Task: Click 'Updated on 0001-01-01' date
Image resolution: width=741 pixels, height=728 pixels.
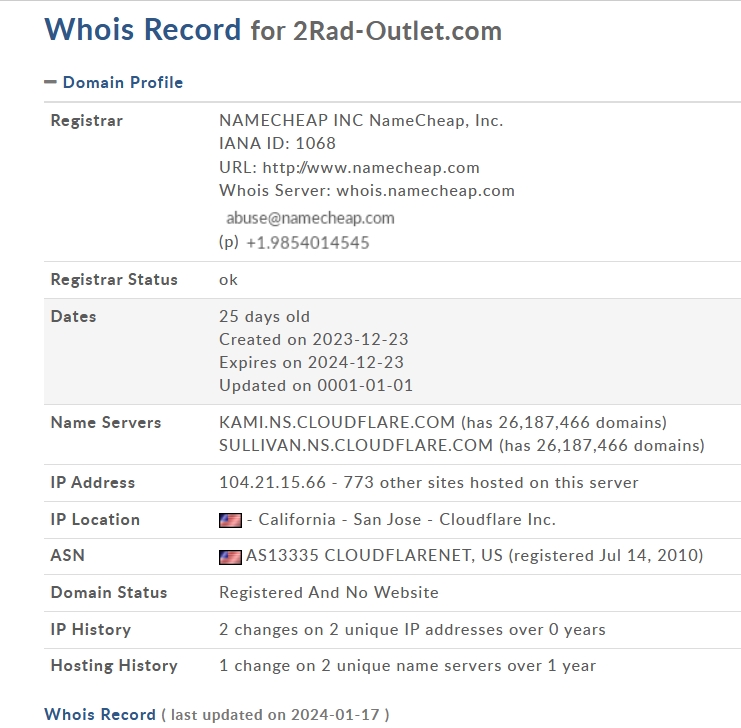Action: tap(316, 386)
